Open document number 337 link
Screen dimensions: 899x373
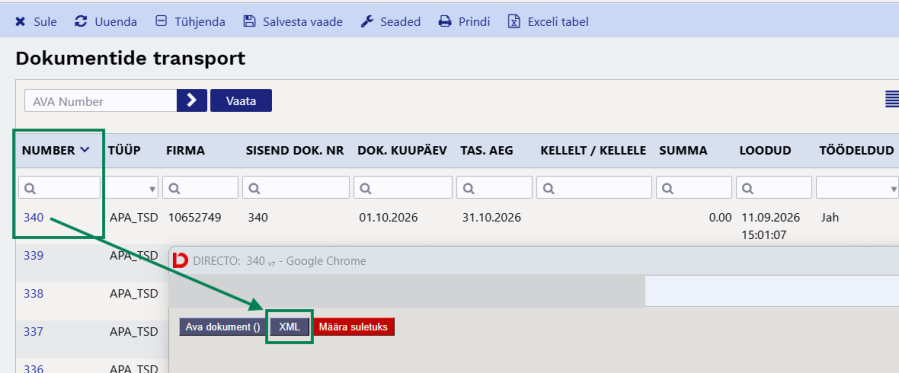point(33,332)
